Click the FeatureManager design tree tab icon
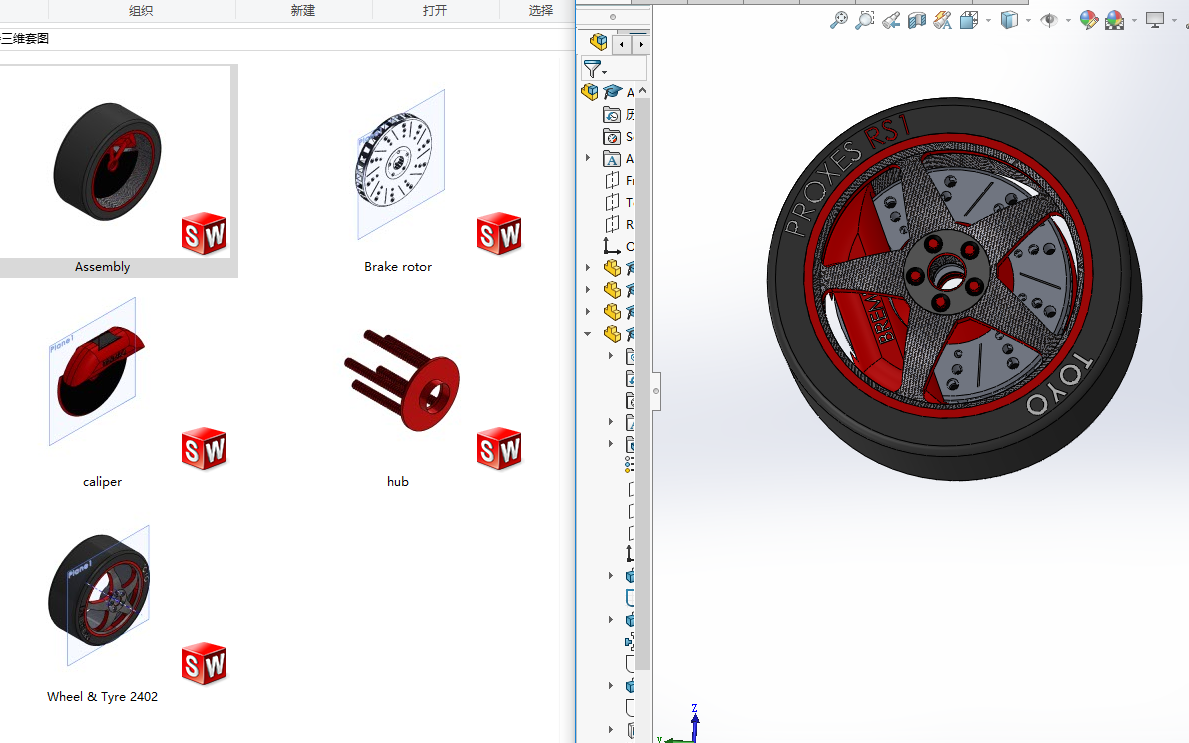The image size is (1189, 743). tap(599, 43)
